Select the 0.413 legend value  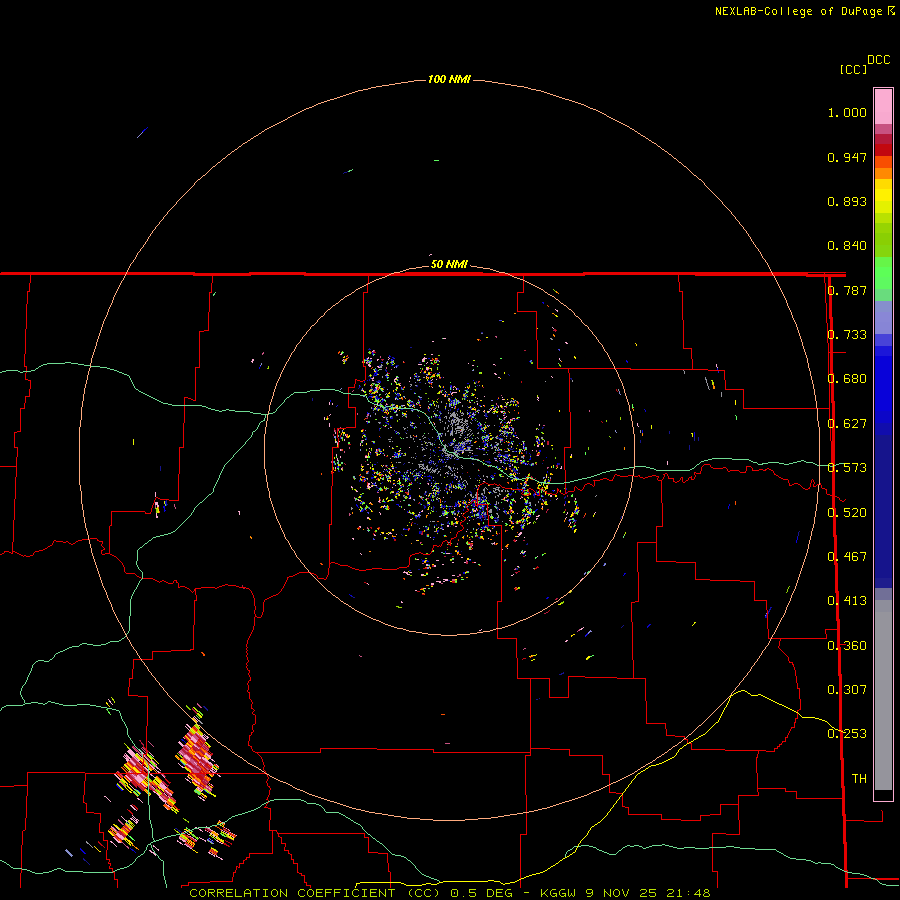pos(847,601)
